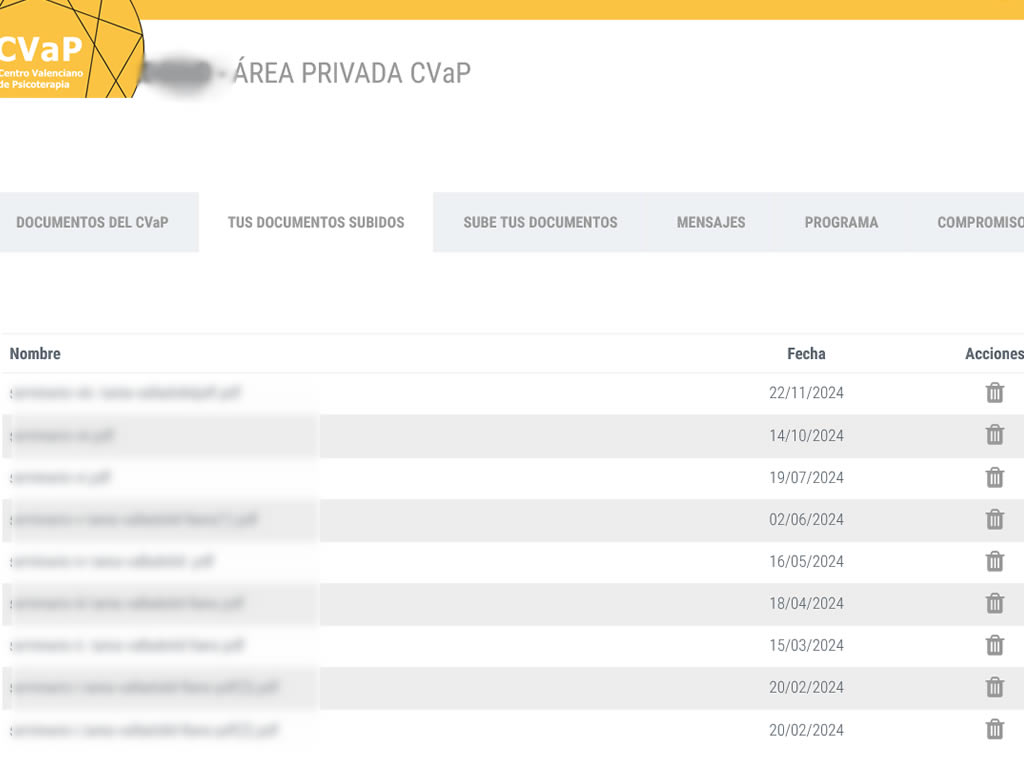1024x768 pixels.
Task: Switch to Sube Tus Documentos tab
Action: (x=540, y=222)
